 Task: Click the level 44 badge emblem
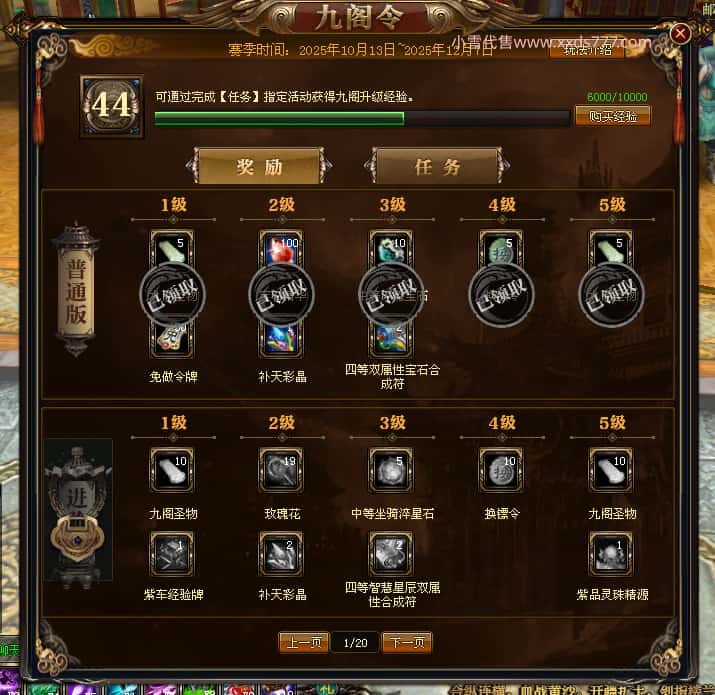tap(112, 106)
